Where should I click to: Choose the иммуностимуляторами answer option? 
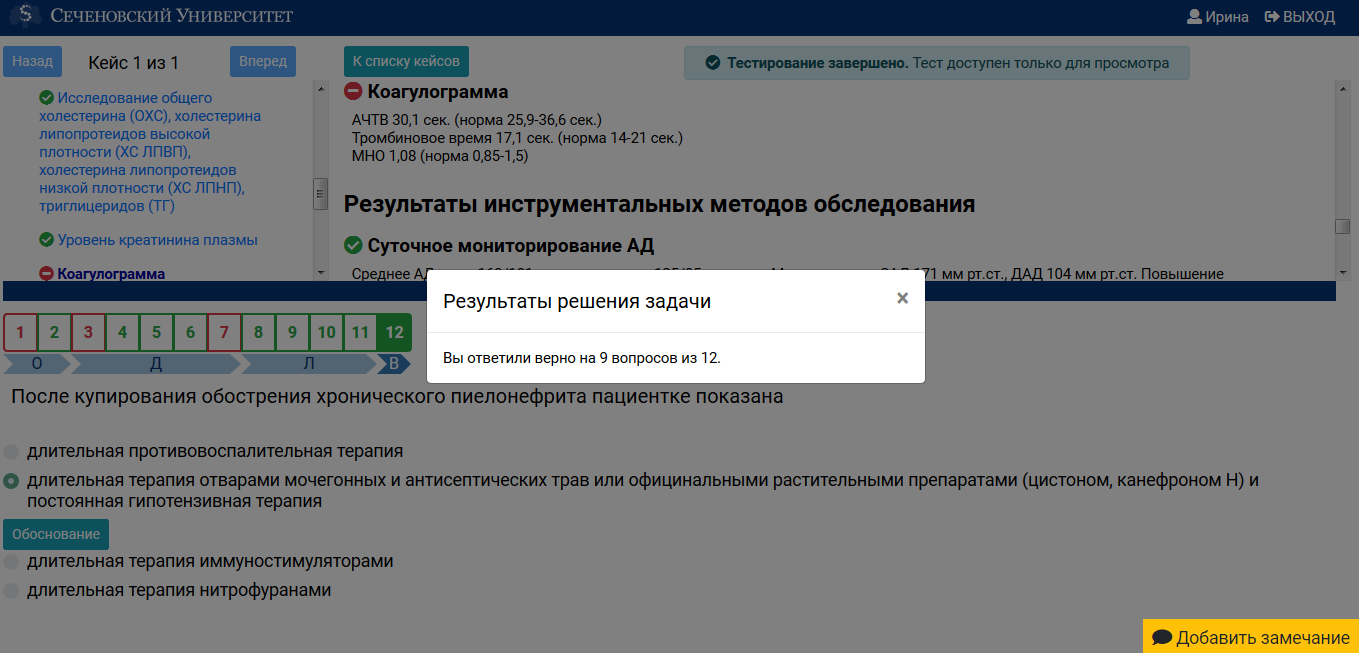coord(9,561)
